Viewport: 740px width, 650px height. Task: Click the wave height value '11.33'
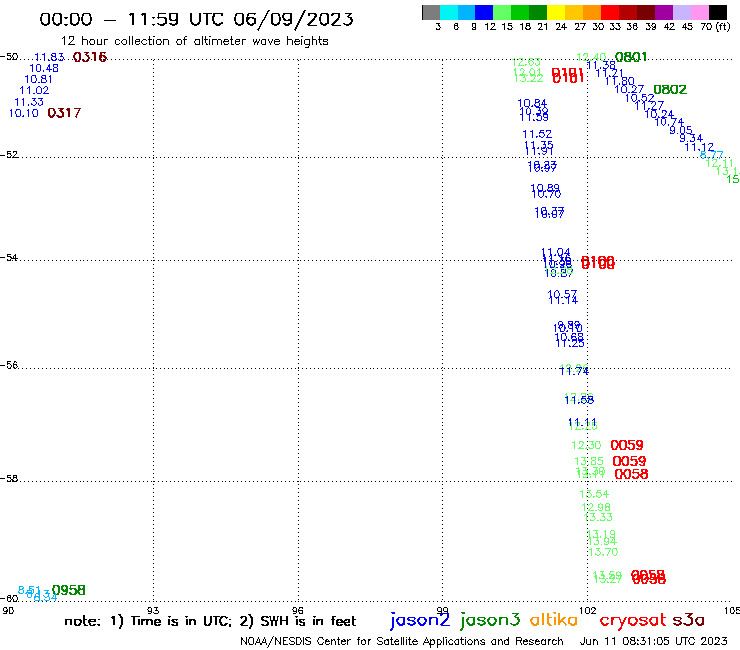coord(29,102)
